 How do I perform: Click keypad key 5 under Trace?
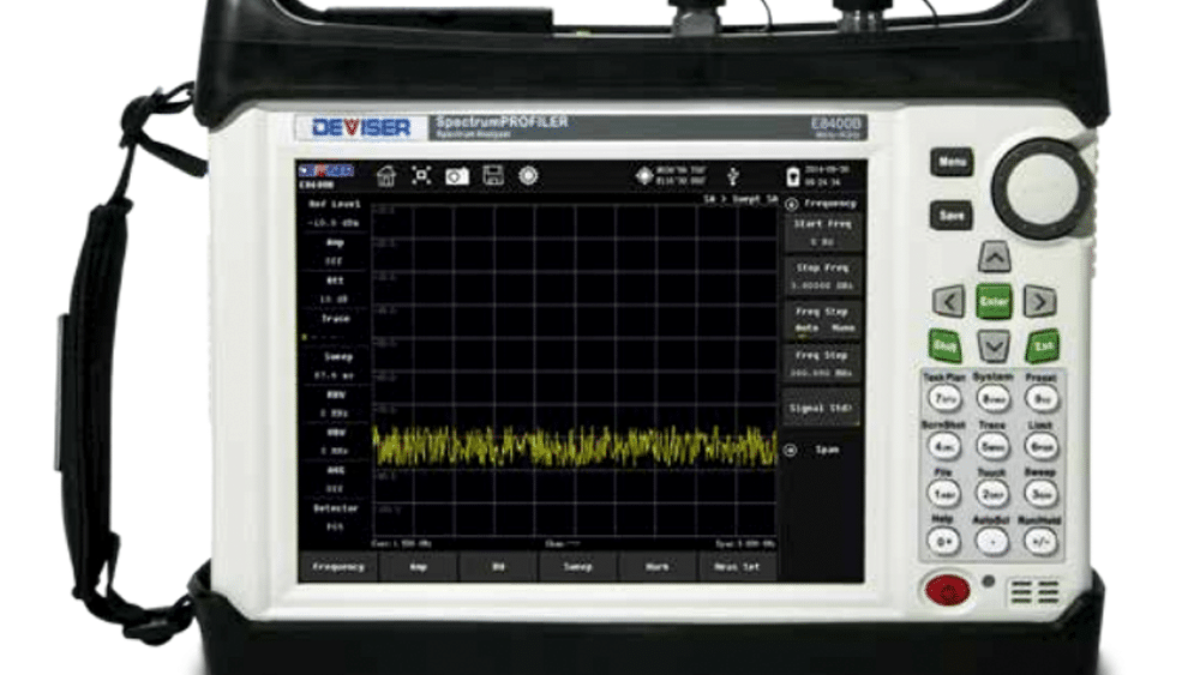click(x=993, y=446)
